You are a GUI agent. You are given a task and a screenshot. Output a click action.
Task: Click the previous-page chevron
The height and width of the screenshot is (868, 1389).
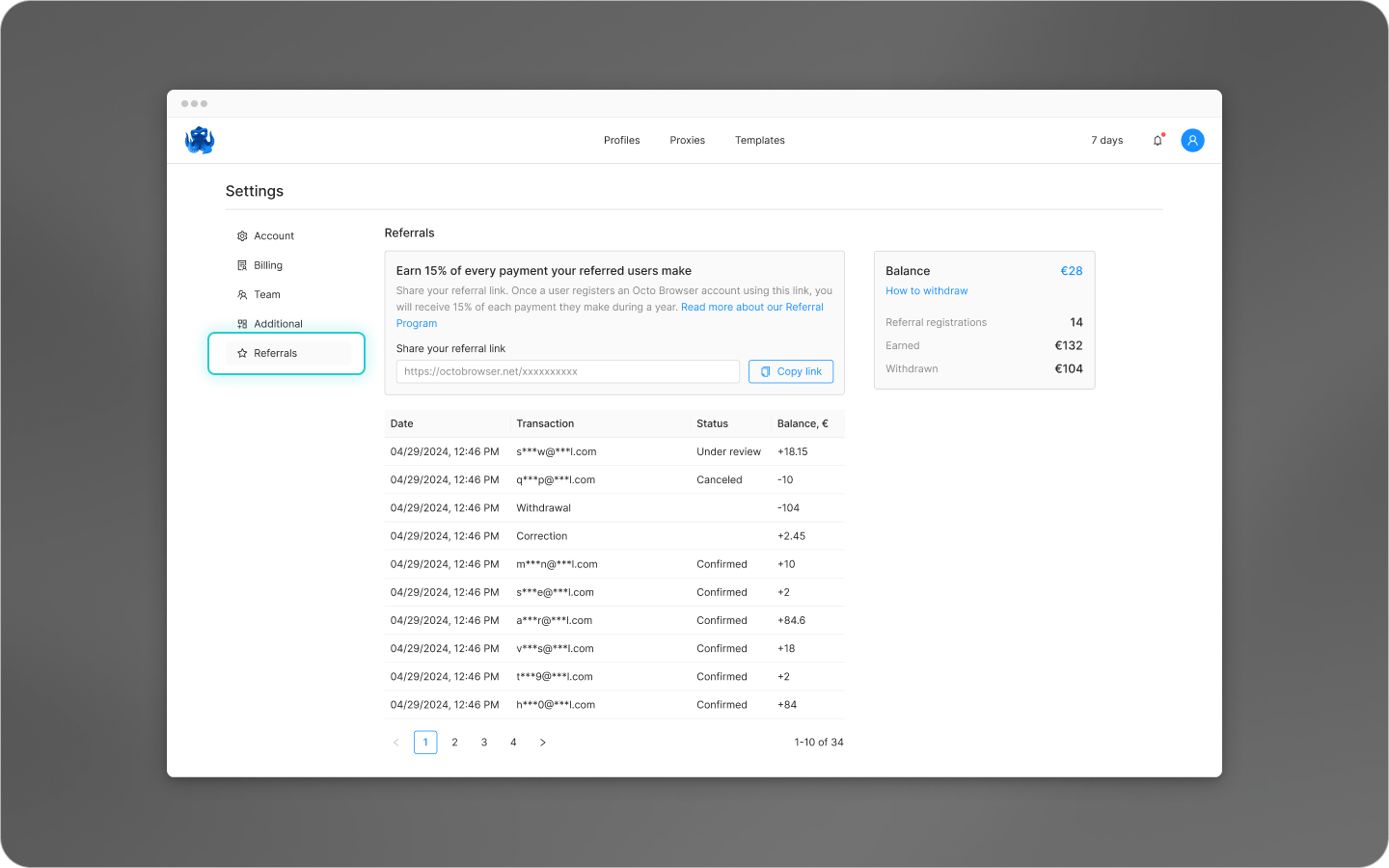coord(395,742)
